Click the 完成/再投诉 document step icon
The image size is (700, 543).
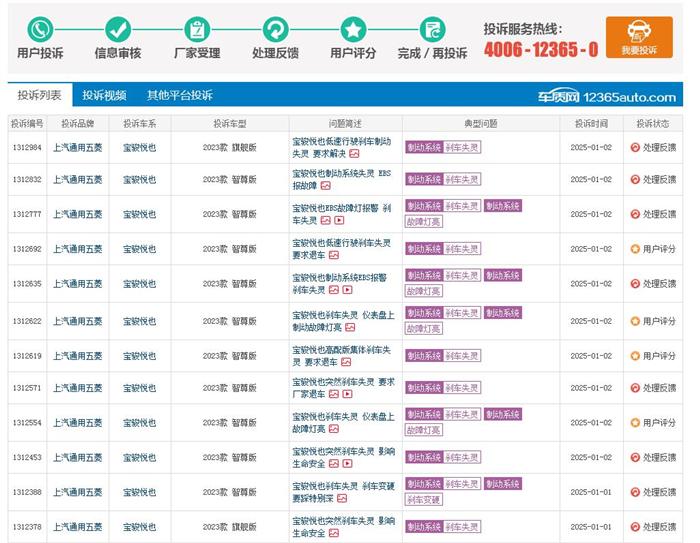tap(432, 29)
